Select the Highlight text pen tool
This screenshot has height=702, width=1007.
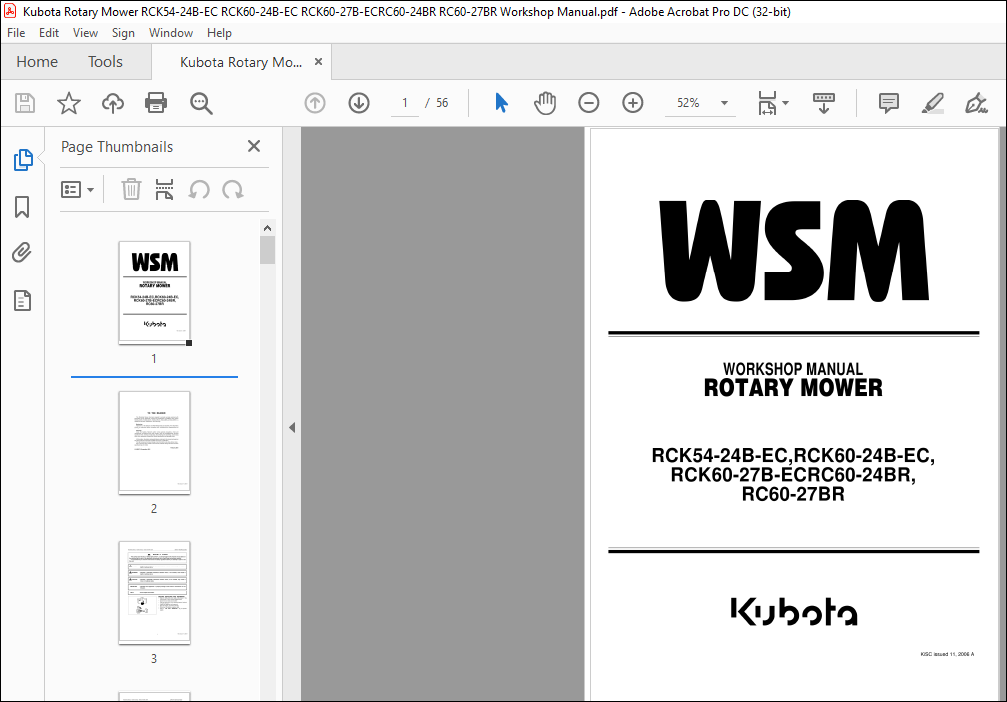[933, 103]
